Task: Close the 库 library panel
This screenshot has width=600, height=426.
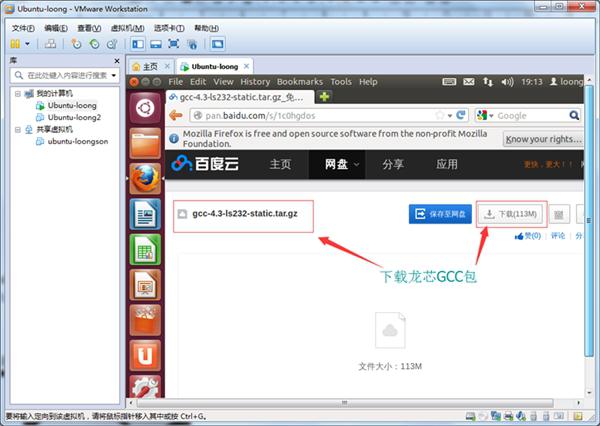Action: [x=117, y=61]
